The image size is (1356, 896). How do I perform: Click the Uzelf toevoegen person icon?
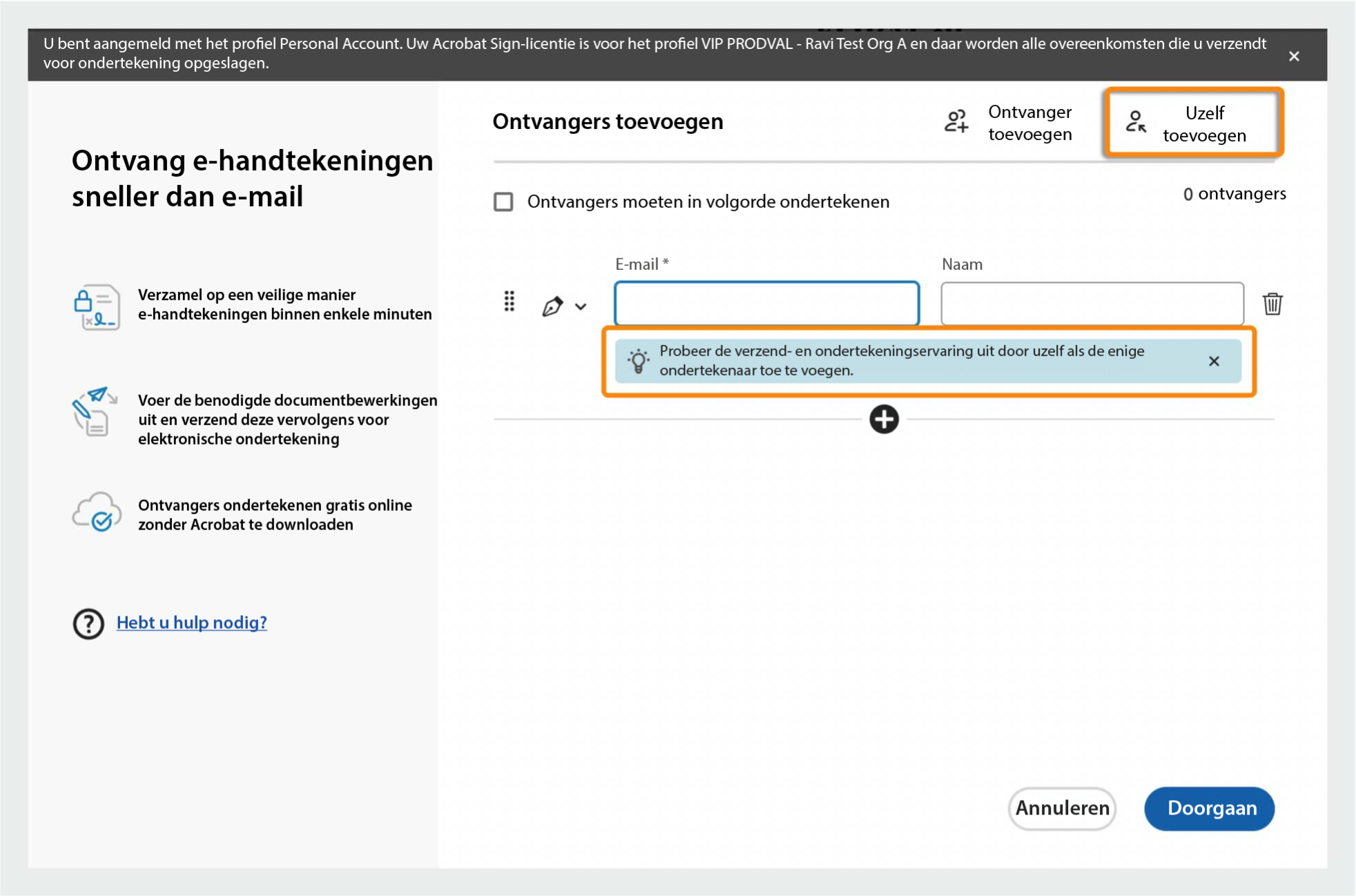(1136, 121)
